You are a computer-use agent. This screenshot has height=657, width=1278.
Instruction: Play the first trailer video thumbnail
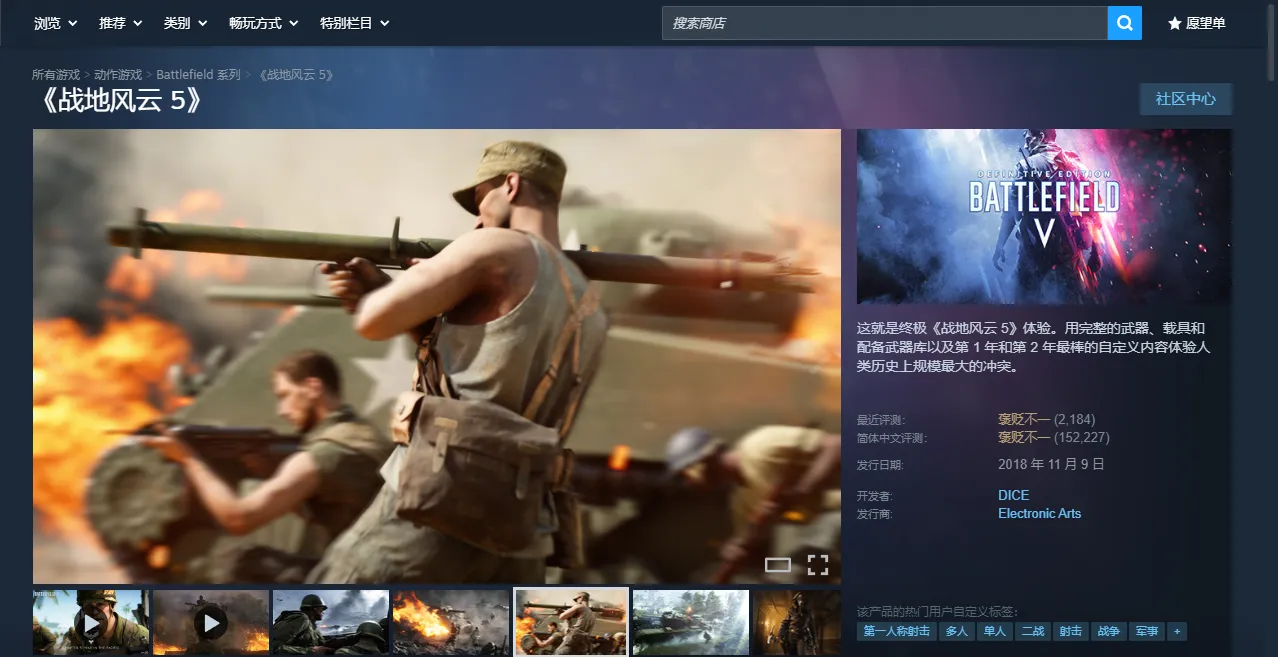(91, 623)
